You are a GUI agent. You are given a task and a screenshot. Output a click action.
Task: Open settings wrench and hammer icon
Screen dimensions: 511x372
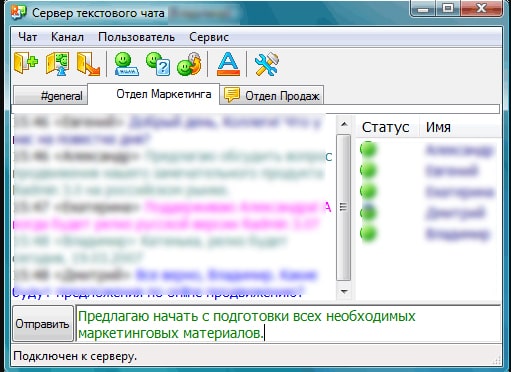pyautogui.click(x=266, y=64)
